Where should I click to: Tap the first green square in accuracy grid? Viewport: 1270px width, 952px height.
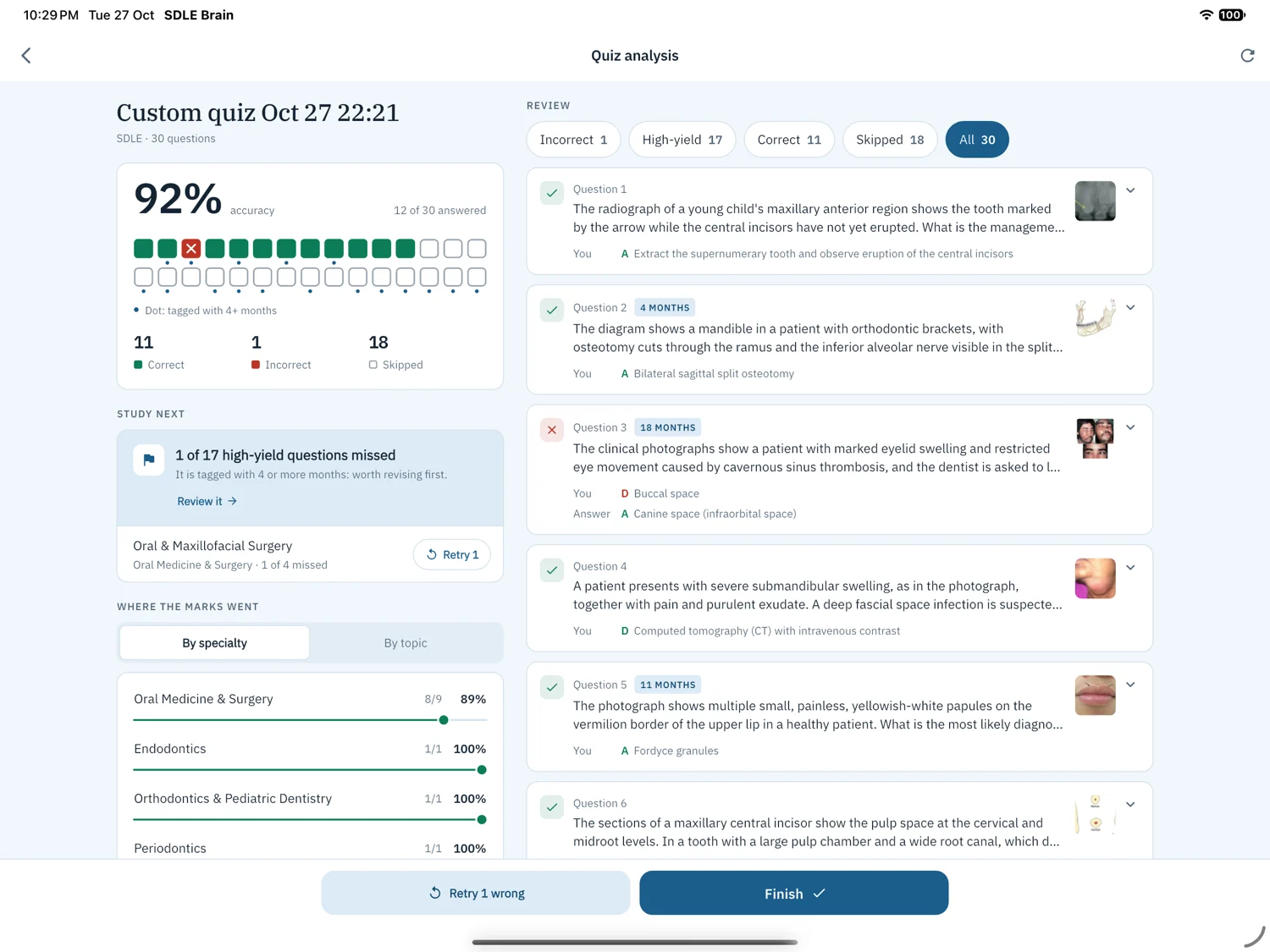click(x=144, y=249)
